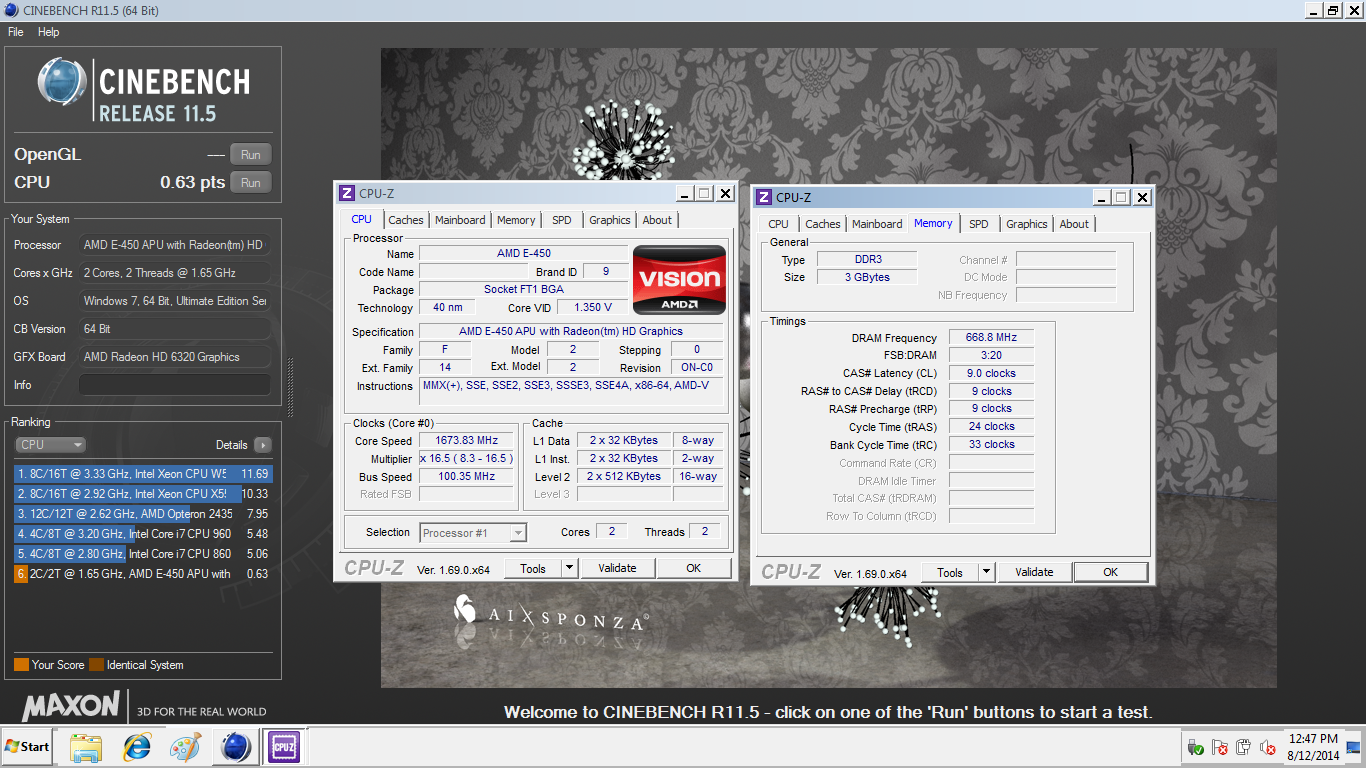Click the Cinebench title bar icon
Viewport: 1366px width, 768px height.
(11, 10)
